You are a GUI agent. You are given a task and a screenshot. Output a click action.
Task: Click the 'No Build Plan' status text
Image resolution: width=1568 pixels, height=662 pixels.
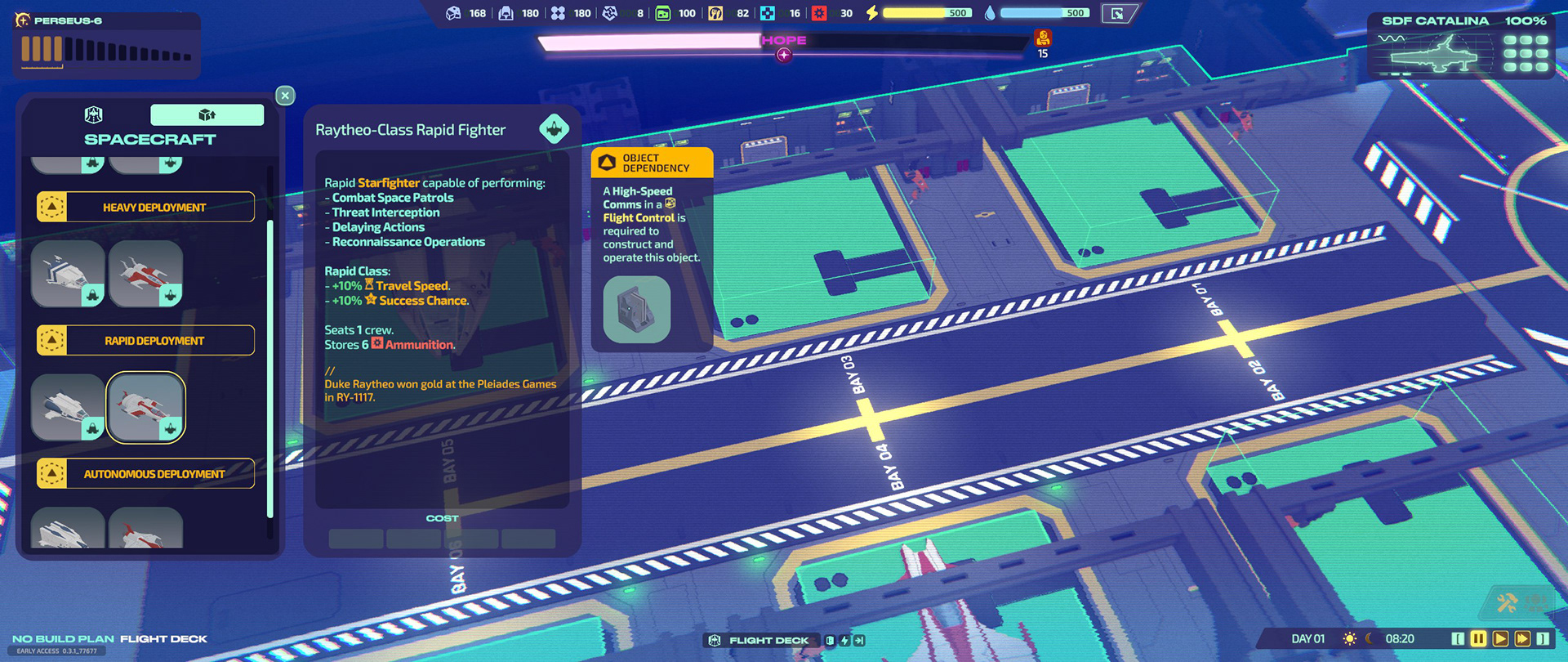(x=63, y=639)
